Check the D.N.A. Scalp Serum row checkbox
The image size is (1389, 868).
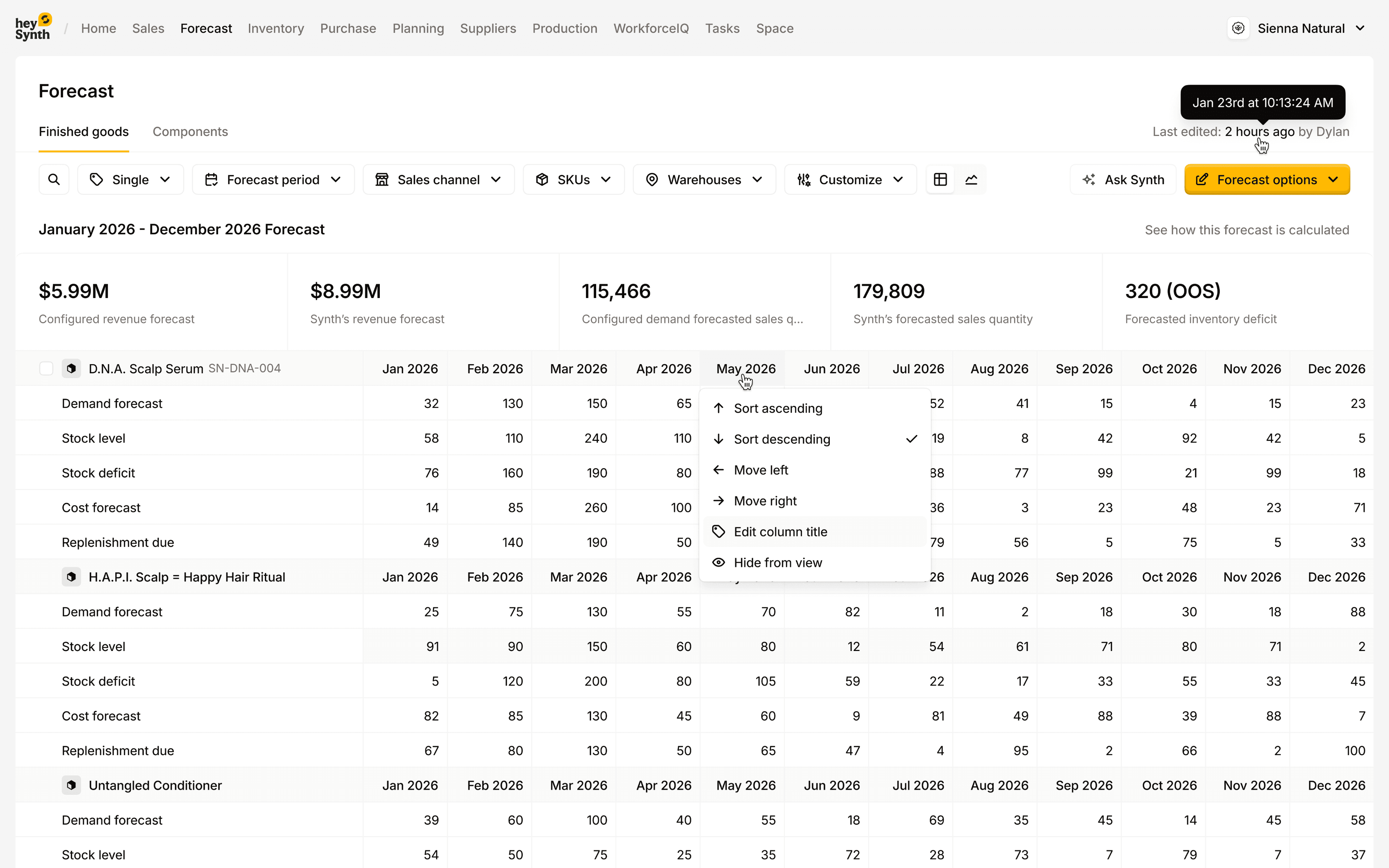[46, 369]
